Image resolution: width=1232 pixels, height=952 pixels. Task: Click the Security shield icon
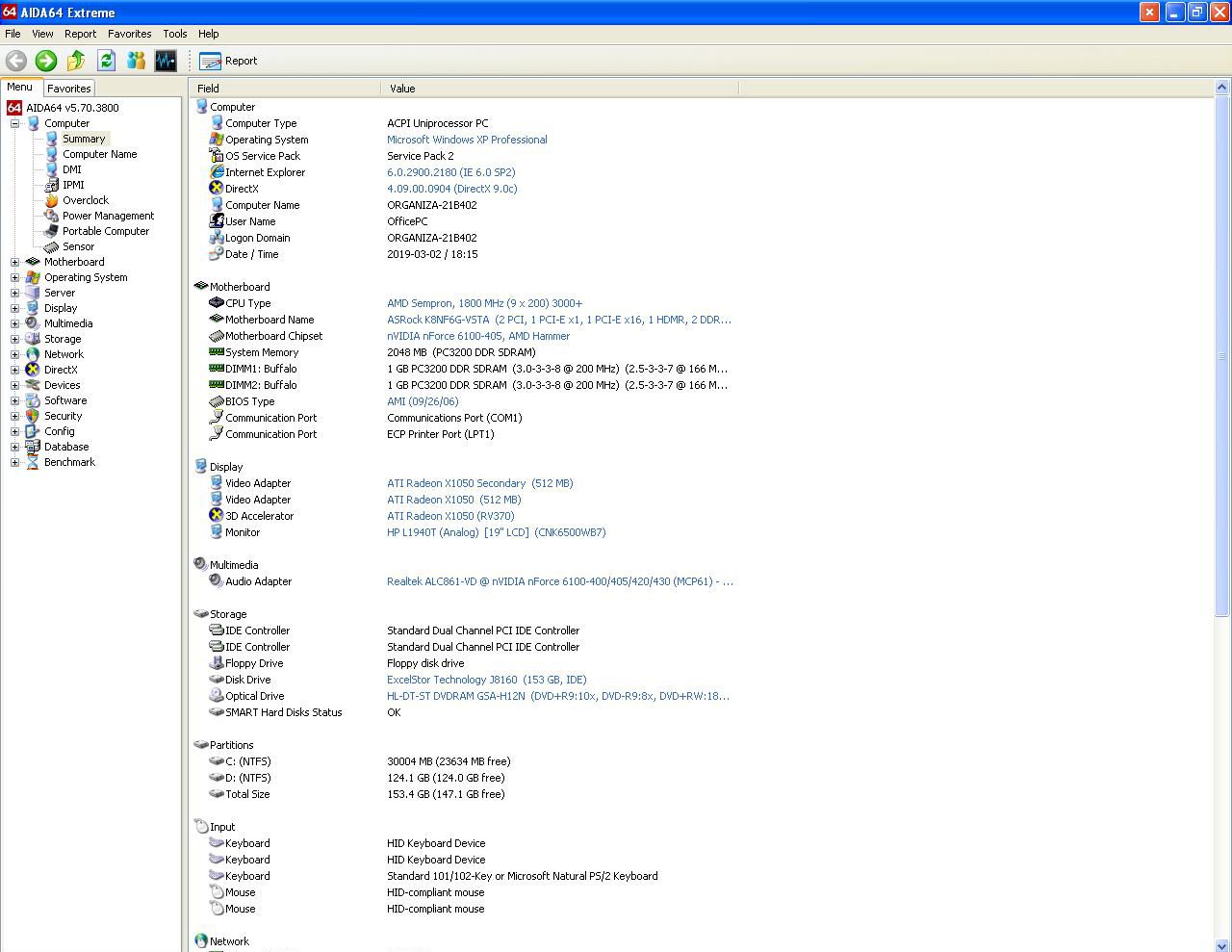(x=33, y=416)
